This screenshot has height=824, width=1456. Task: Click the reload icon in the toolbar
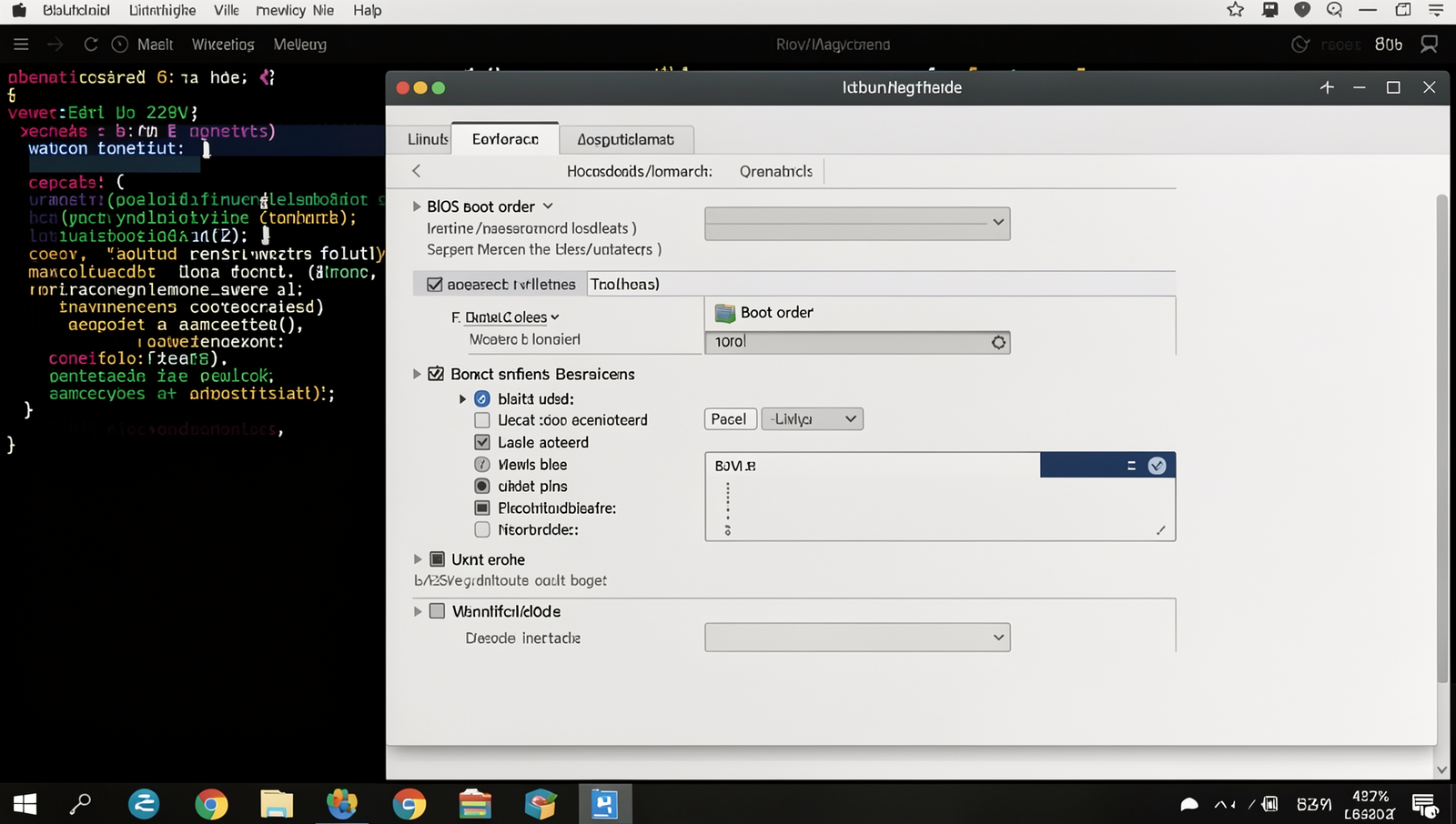tap(91, 44)
